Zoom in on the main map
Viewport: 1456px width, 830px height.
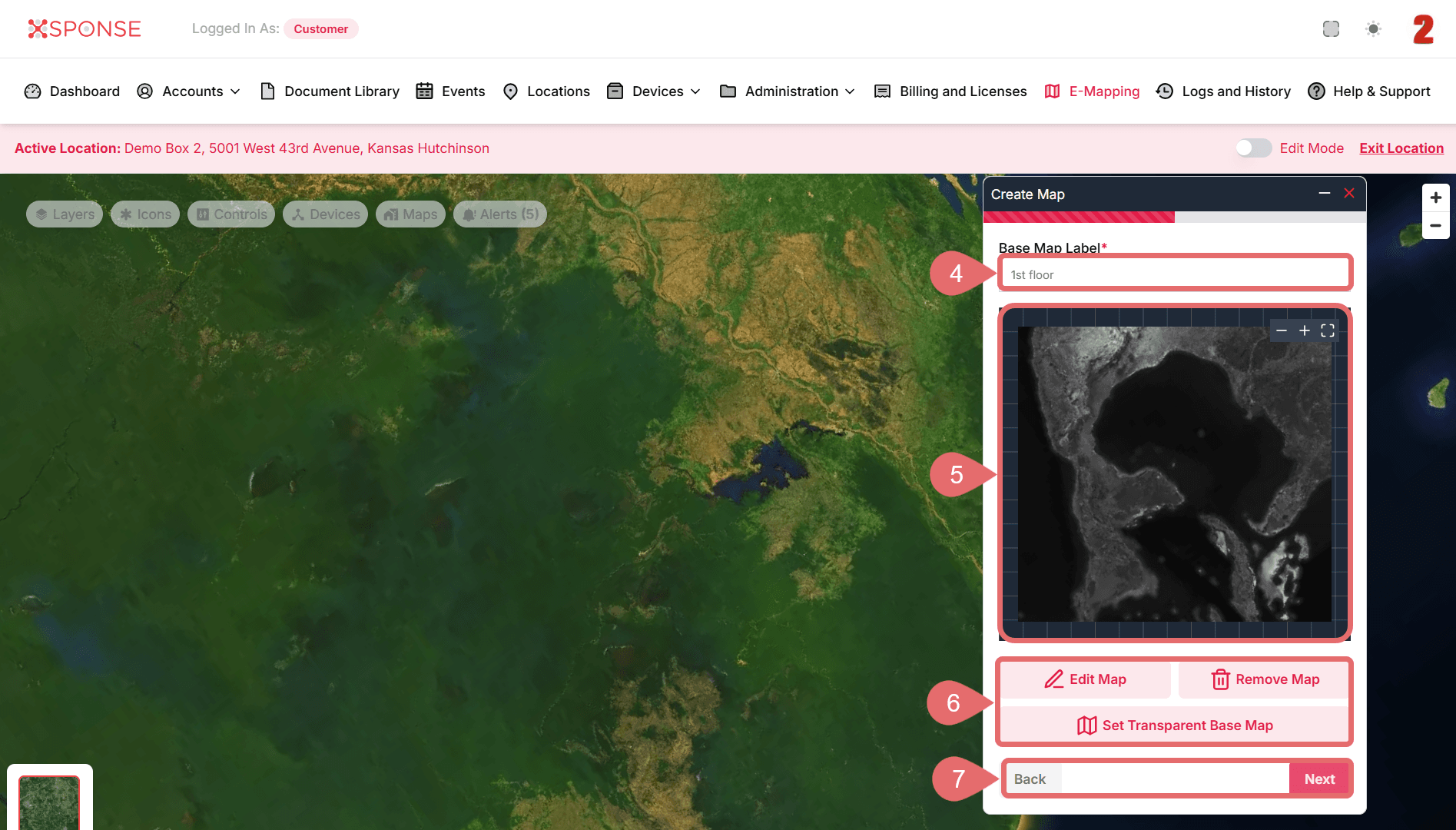coord(1435,198)
